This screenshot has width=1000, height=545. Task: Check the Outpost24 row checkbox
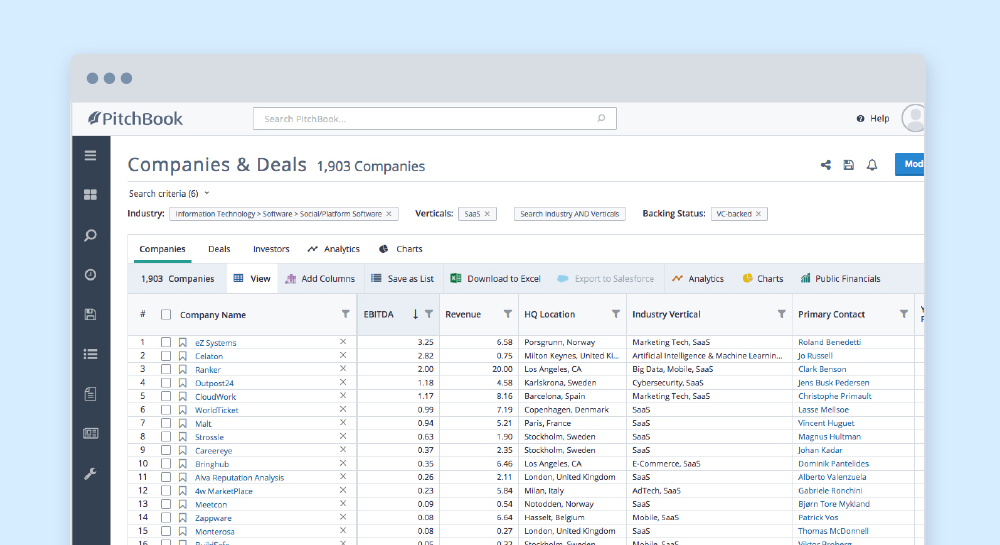166,383
